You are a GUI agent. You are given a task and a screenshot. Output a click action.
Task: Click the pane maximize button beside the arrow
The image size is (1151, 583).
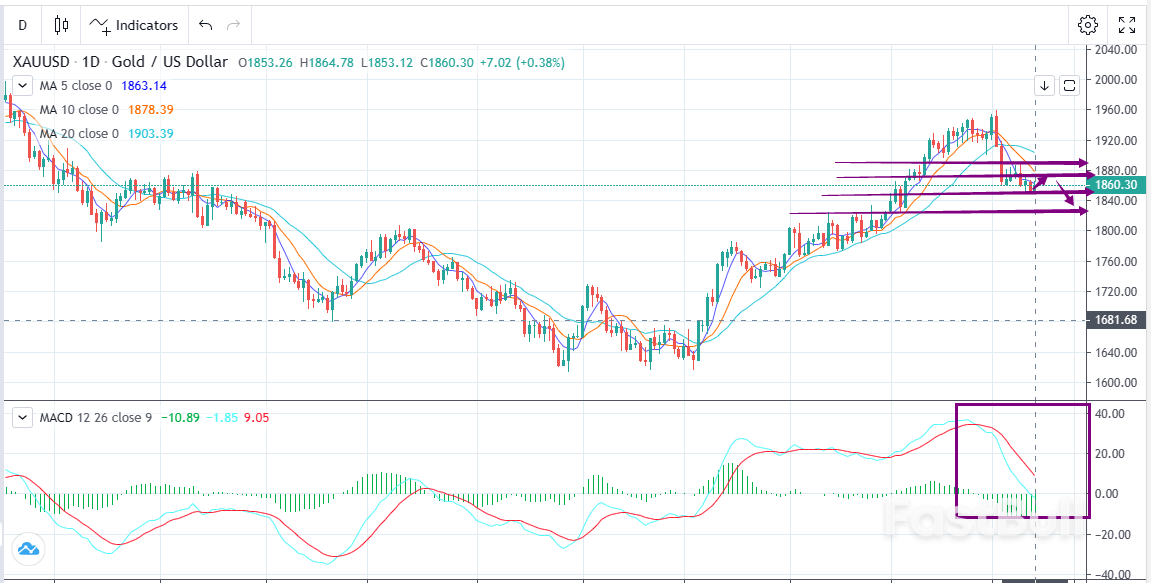click(1070, 86)
